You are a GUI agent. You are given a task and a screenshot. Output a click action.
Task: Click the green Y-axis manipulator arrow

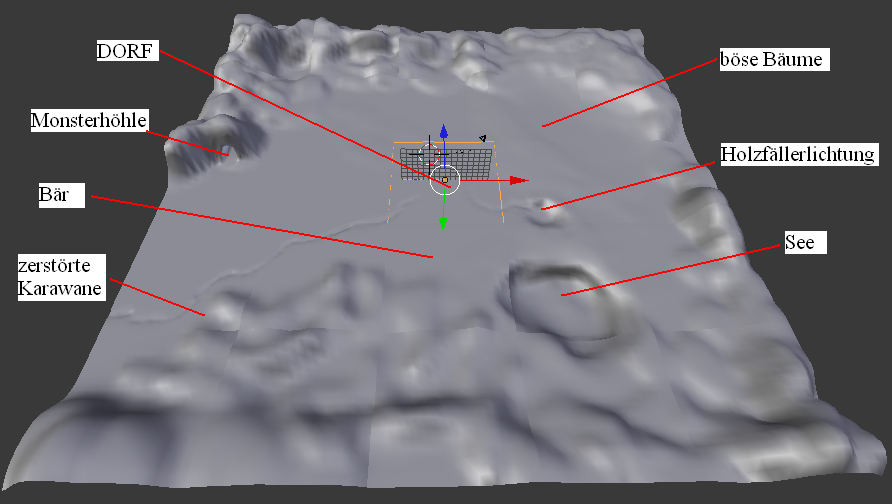pos(443,222)
